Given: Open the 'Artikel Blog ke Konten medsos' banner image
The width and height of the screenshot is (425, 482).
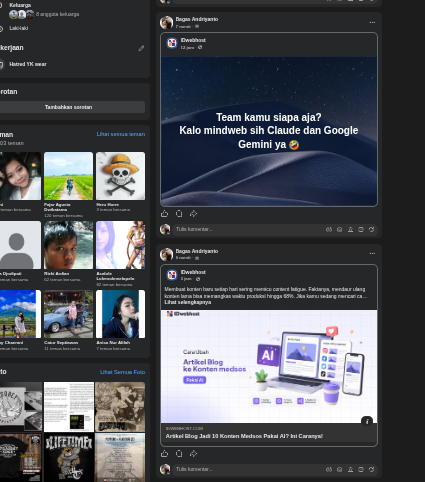Looking at the screenshot, I should 269,366.
